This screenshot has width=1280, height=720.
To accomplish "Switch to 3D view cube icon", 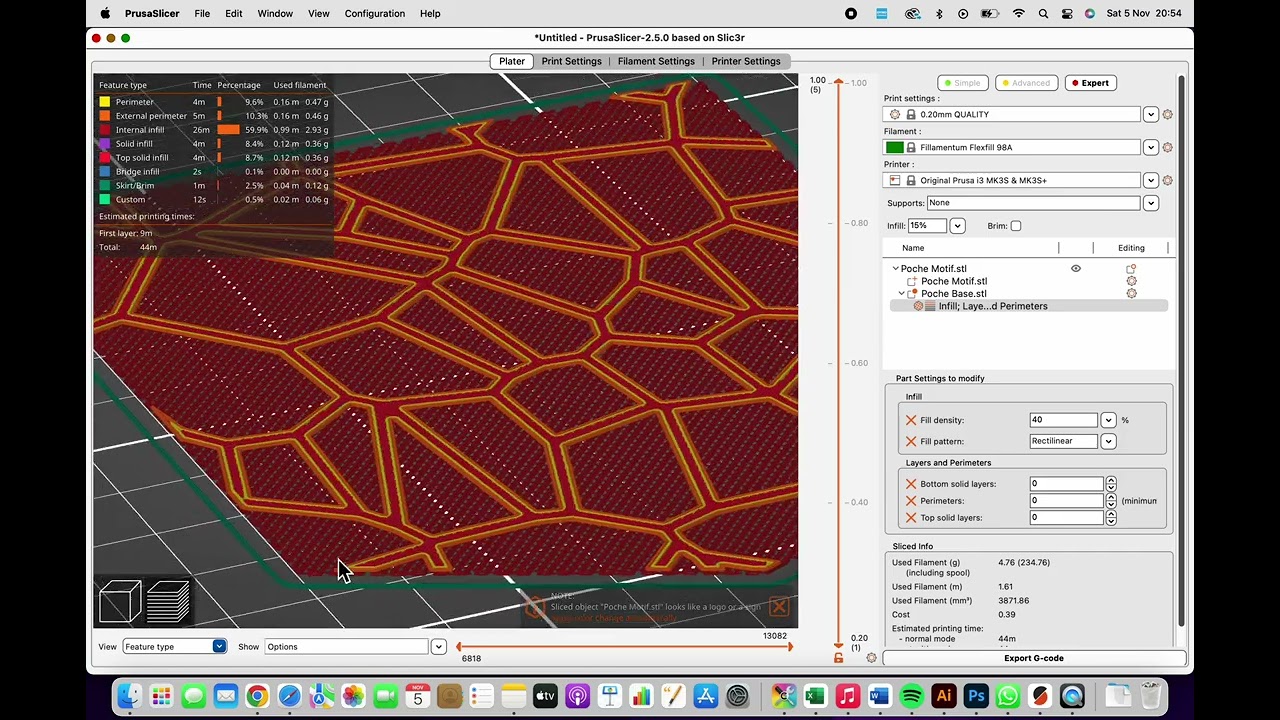I will point(120,602).
